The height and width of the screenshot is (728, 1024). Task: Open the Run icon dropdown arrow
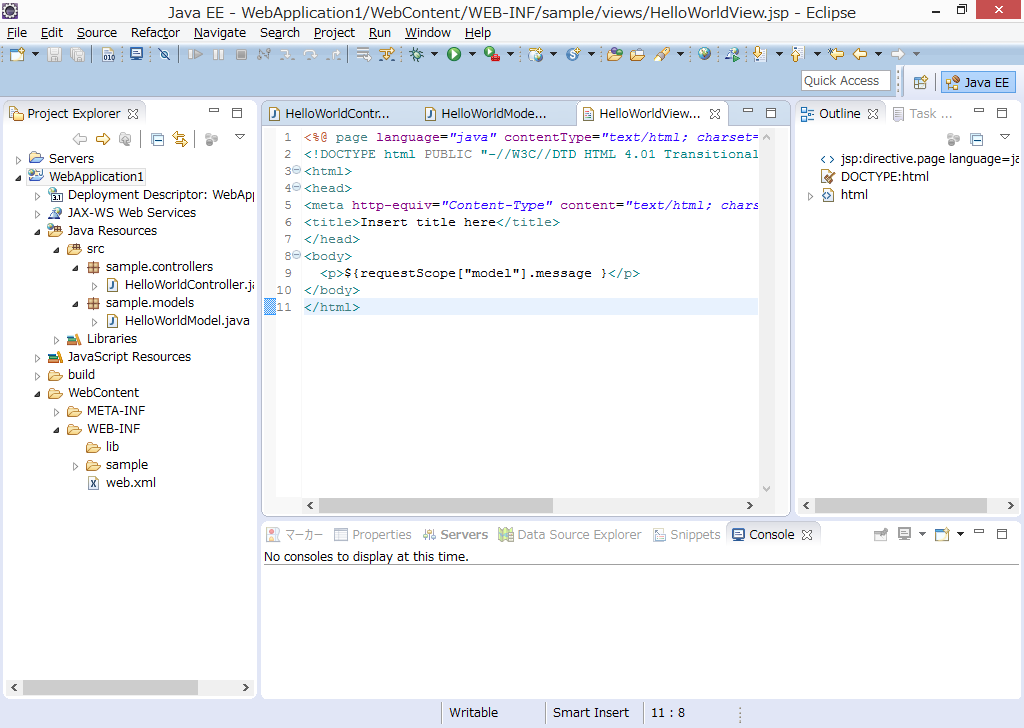pyautogui.click(x=472, y=54)
